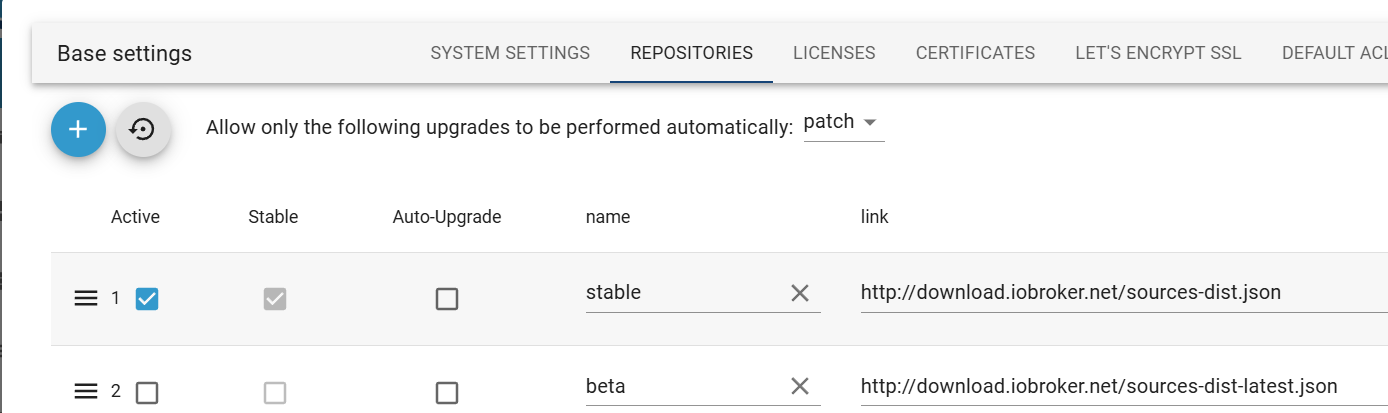Grab the drag handle of row 2

(86, 392)
